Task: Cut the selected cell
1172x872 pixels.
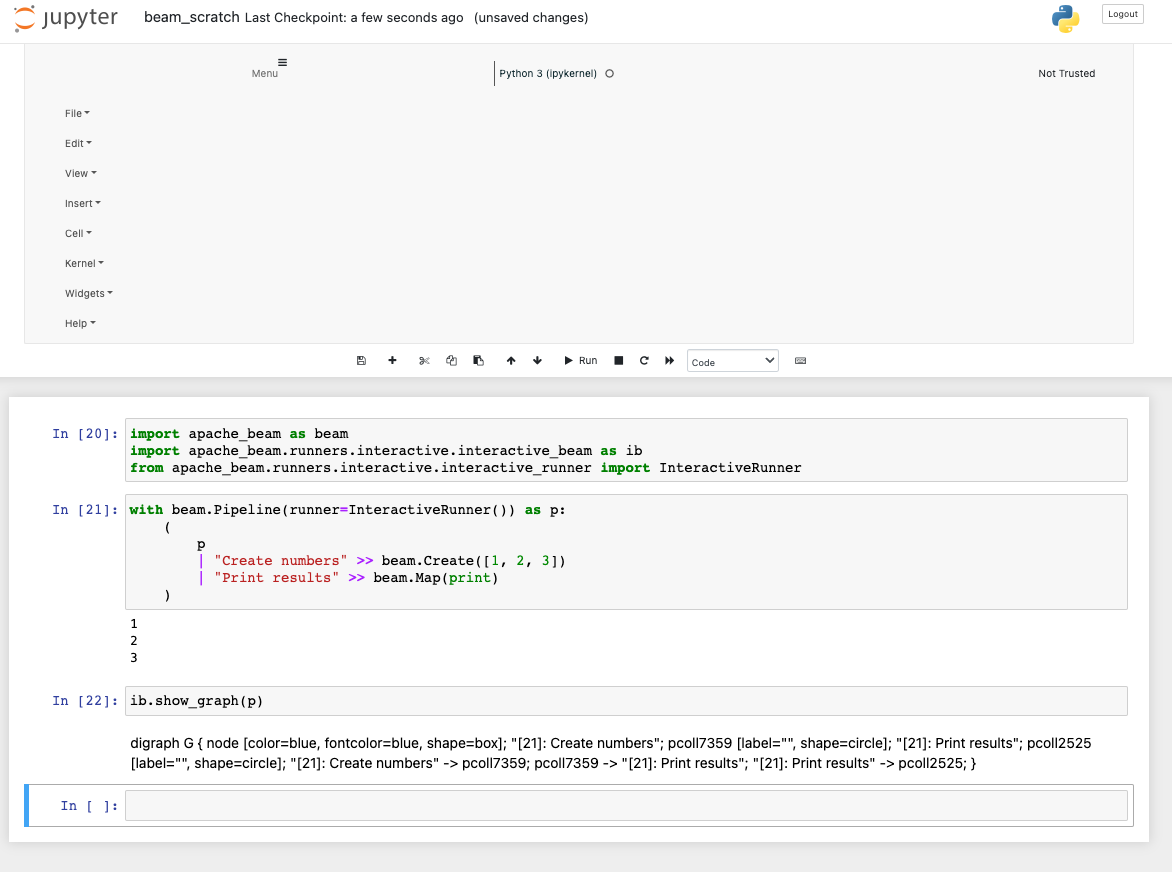Action: [424, 360]
